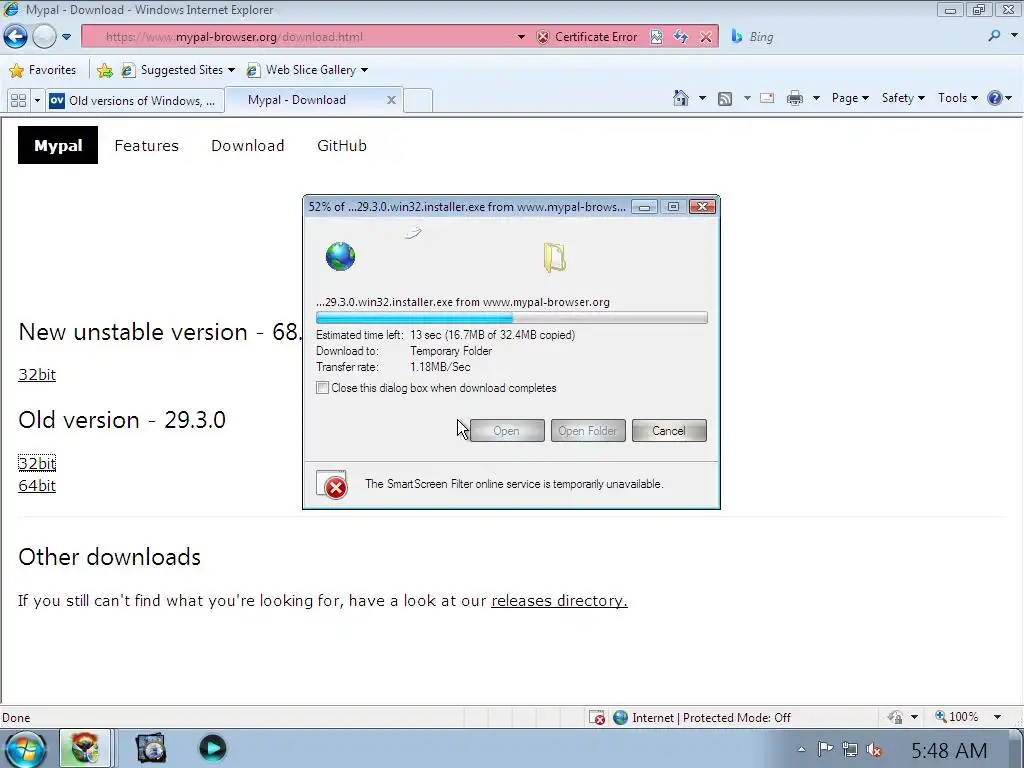Open the Windows Start orb
1024x768 pixels.
[x=26, y=748]
